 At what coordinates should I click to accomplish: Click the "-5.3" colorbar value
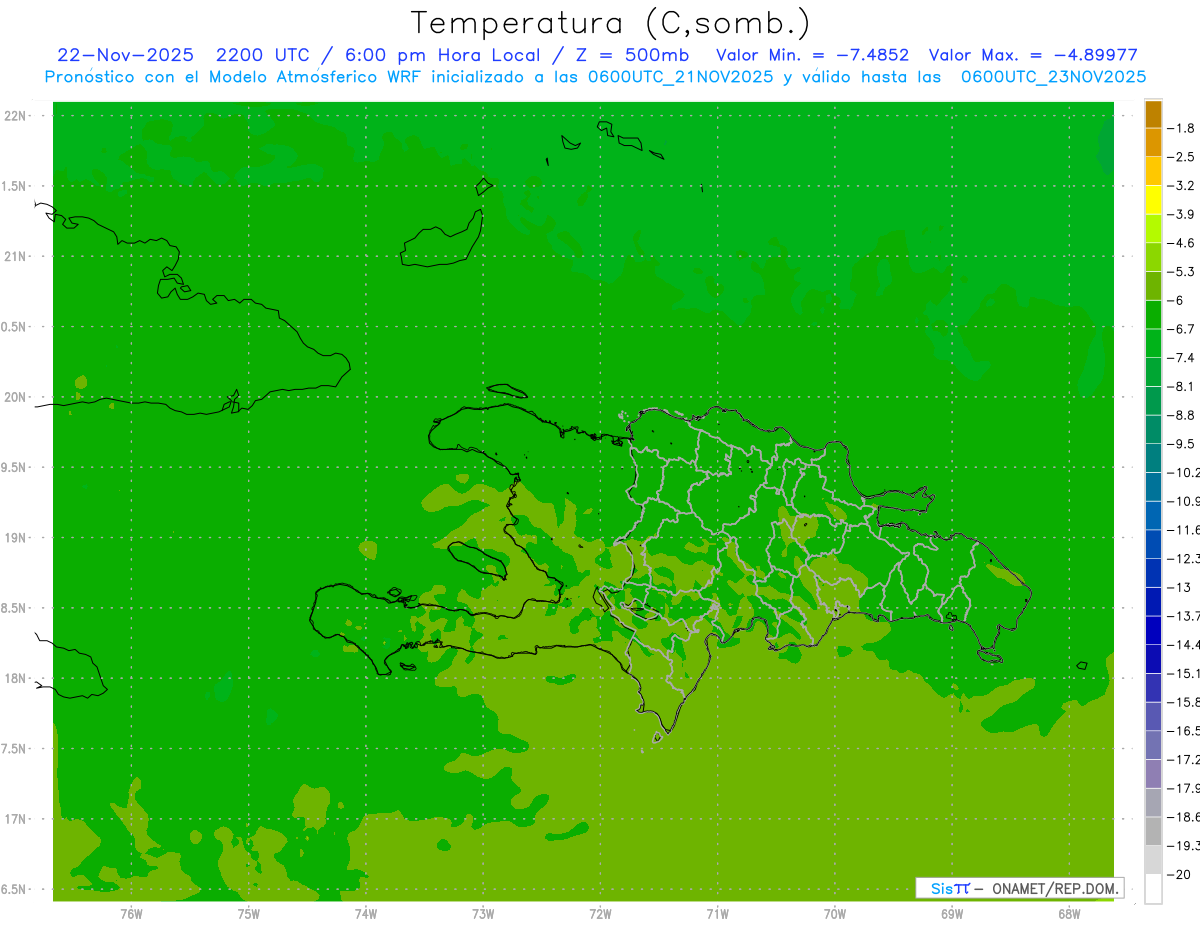point(1181,272)
